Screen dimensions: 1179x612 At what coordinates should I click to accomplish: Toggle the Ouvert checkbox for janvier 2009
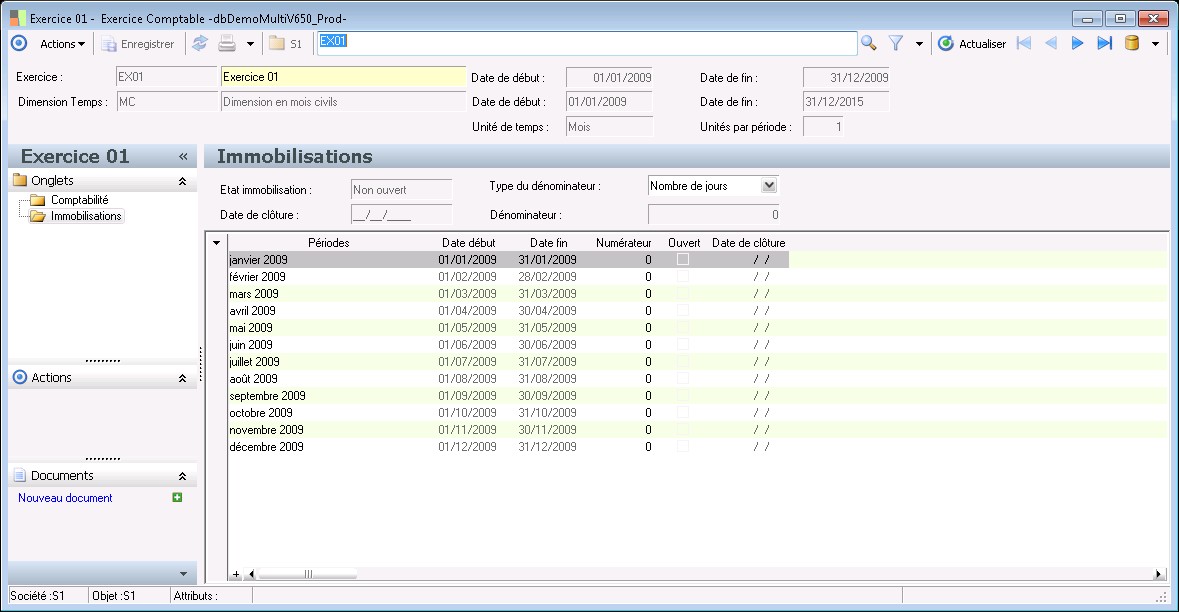[683, 259]
